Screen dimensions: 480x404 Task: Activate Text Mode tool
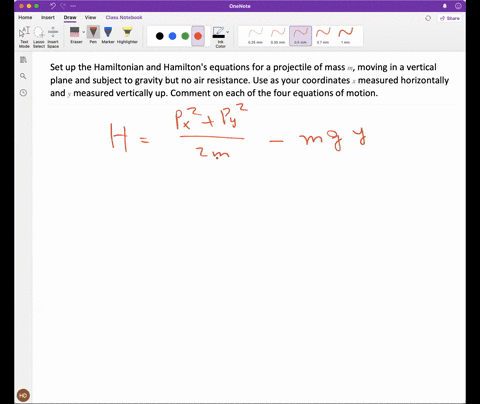click(x=24, y=37)
